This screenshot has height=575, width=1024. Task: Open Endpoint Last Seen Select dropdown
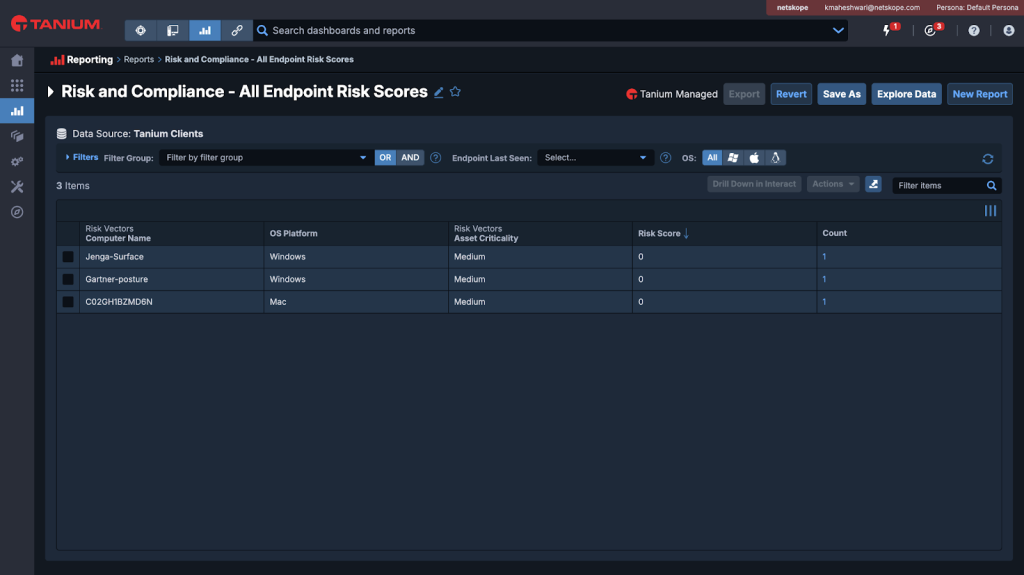595,157
